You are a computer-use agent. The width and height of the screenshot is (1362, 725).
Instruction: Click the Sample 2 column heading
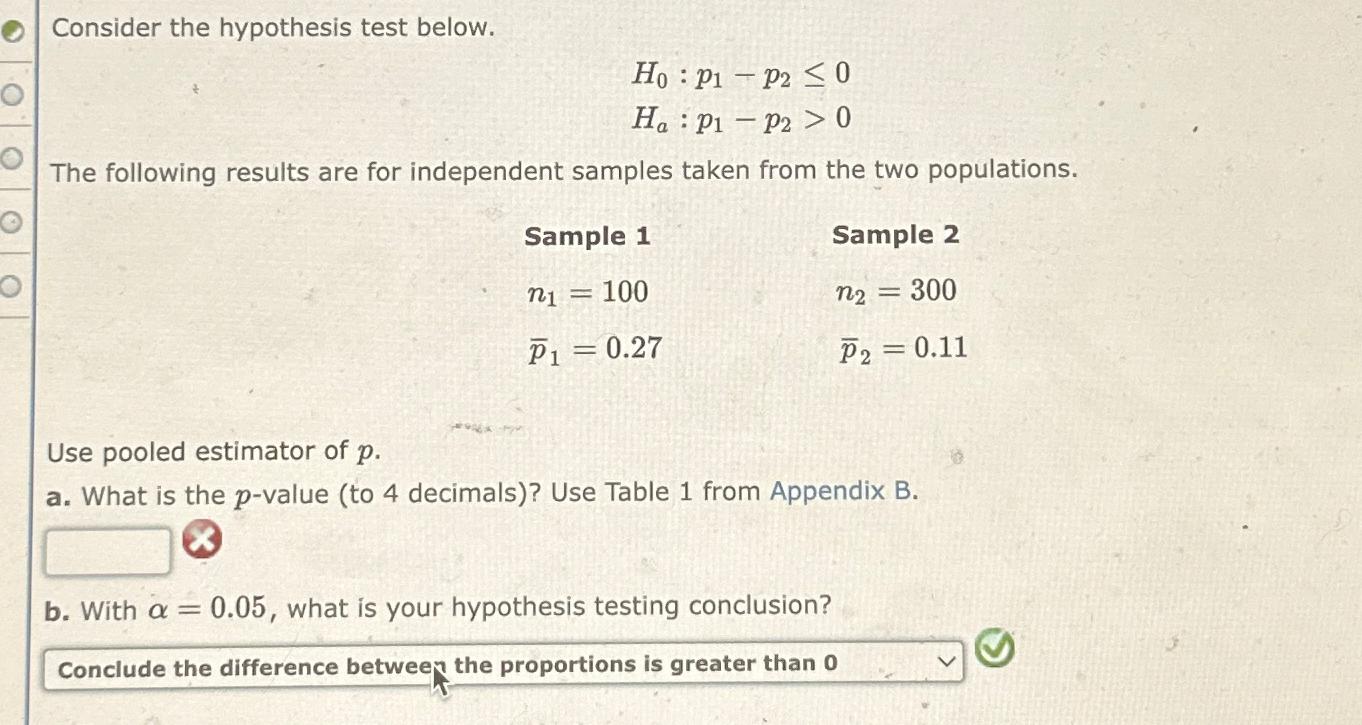coord(896,234)
